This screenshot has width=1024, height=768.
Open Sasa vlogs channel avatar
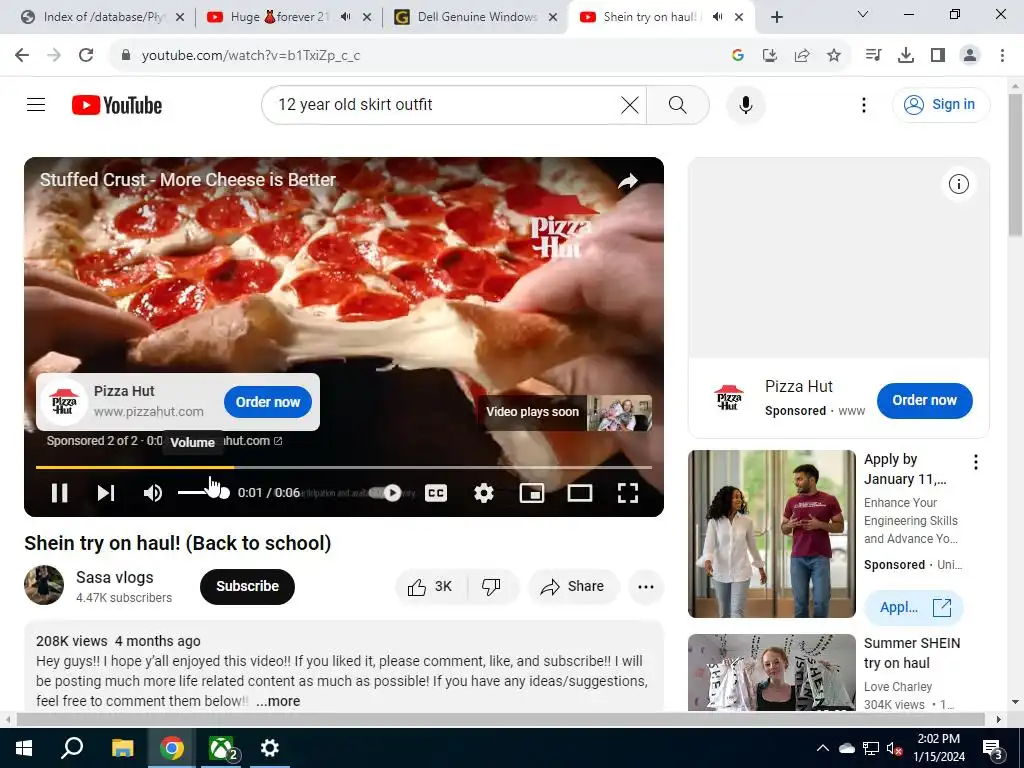pyautogui.click(x=44, y=585)
